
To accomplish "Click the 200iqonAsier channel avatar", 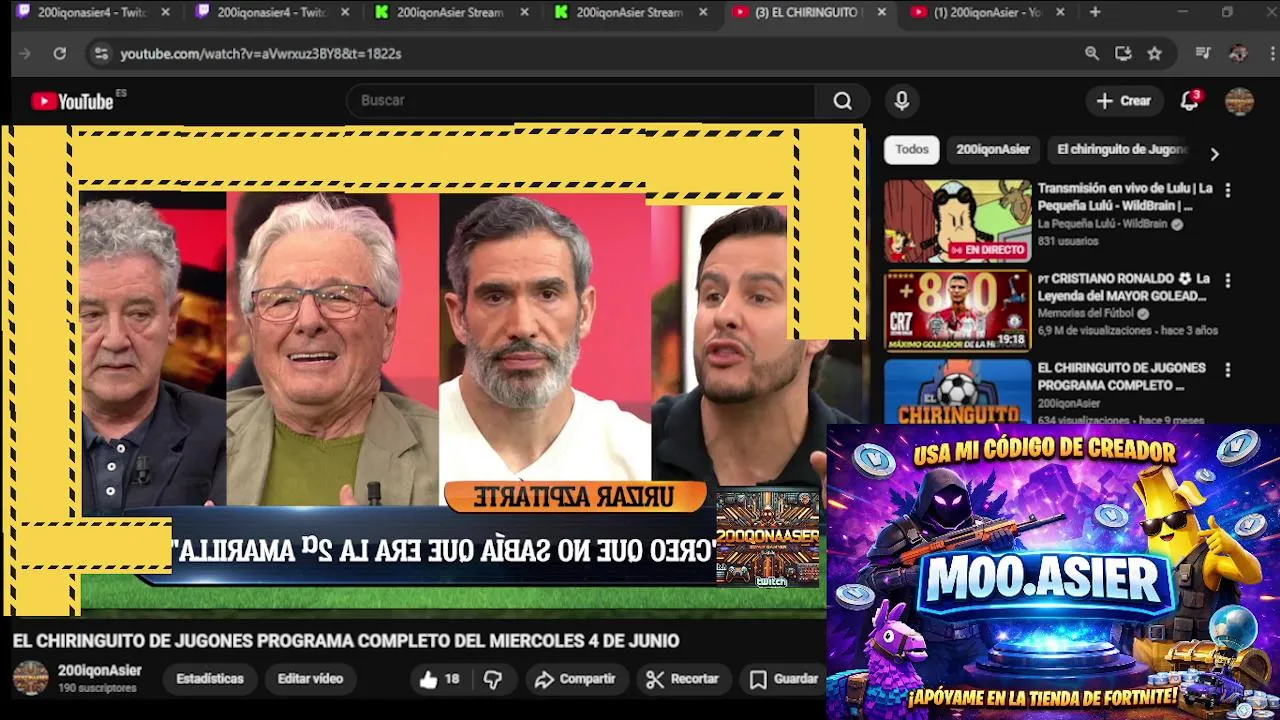I will click(30, 678).
